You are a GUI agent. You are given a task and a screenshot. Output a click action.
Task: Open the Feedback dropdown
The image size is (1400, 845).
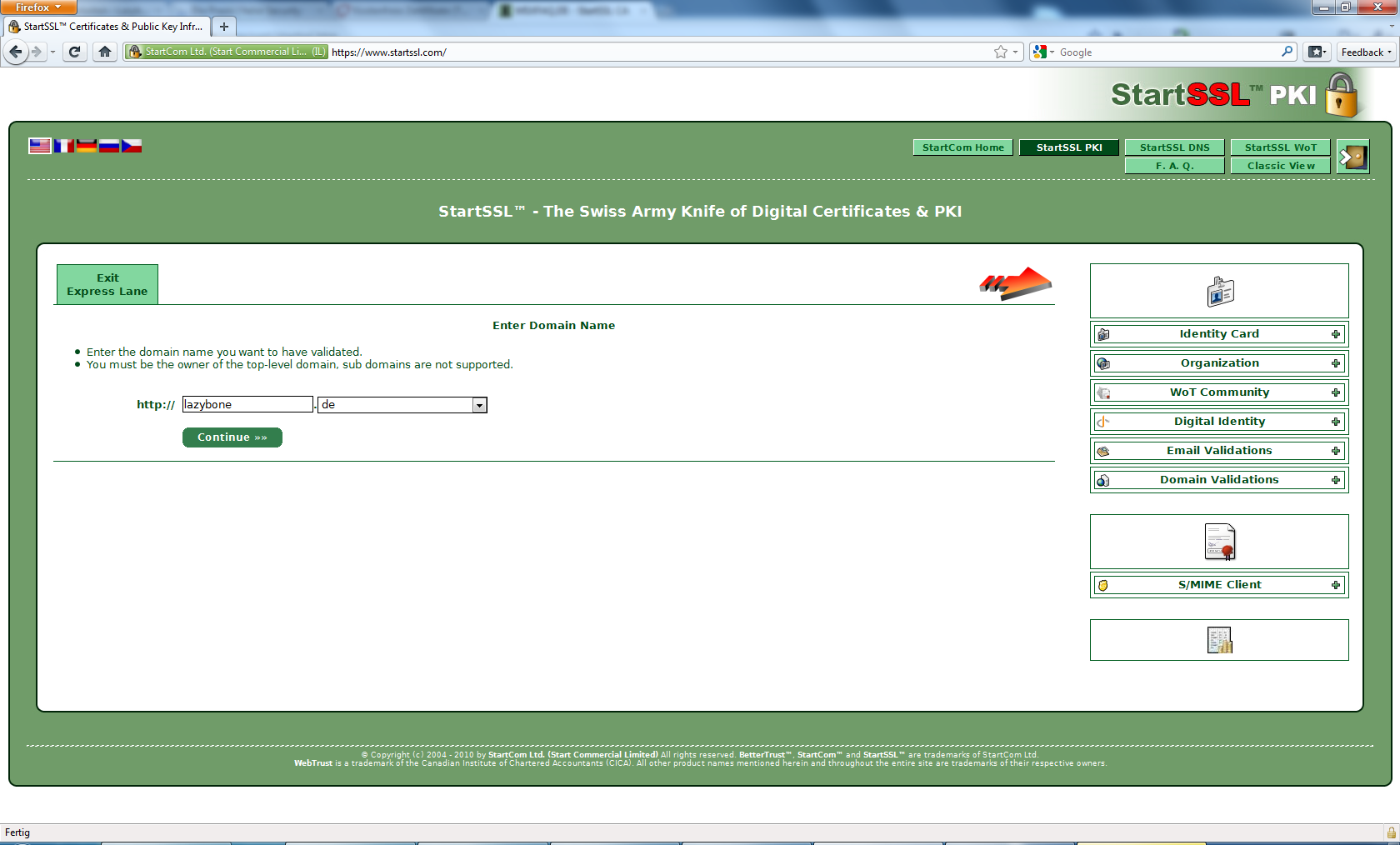1366,52
